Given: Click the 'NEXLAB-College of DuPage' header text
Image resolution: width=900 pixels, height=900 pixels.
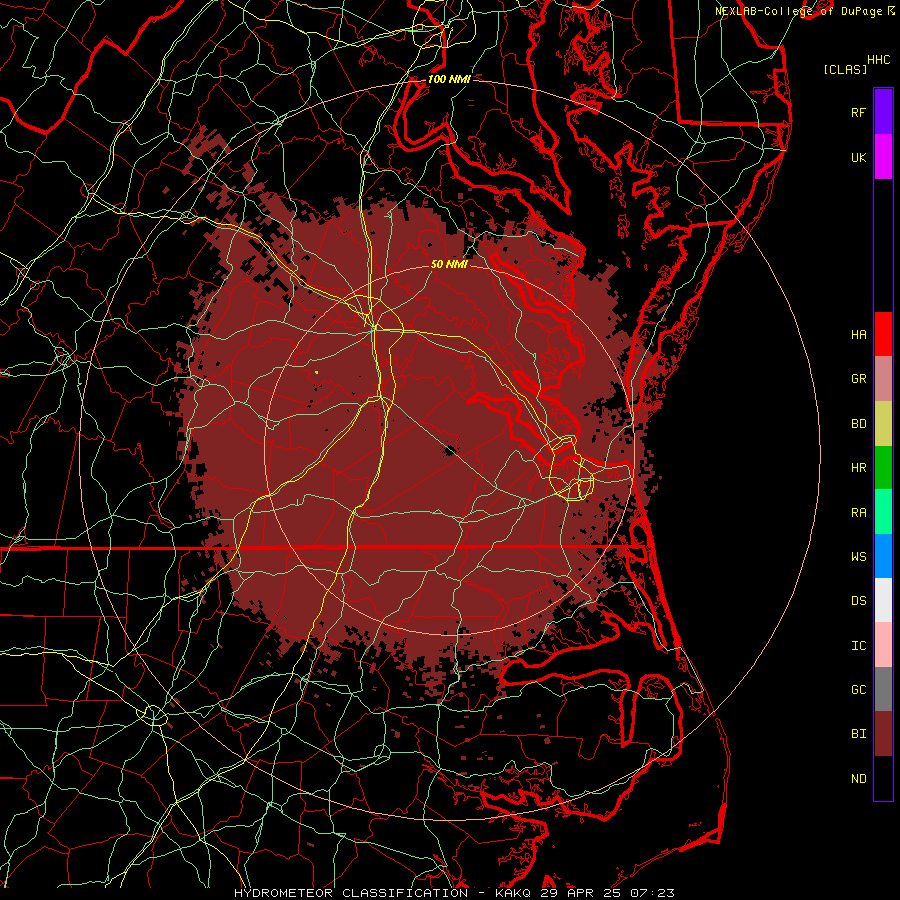Looking at the screenshot, I should [798, 11].
